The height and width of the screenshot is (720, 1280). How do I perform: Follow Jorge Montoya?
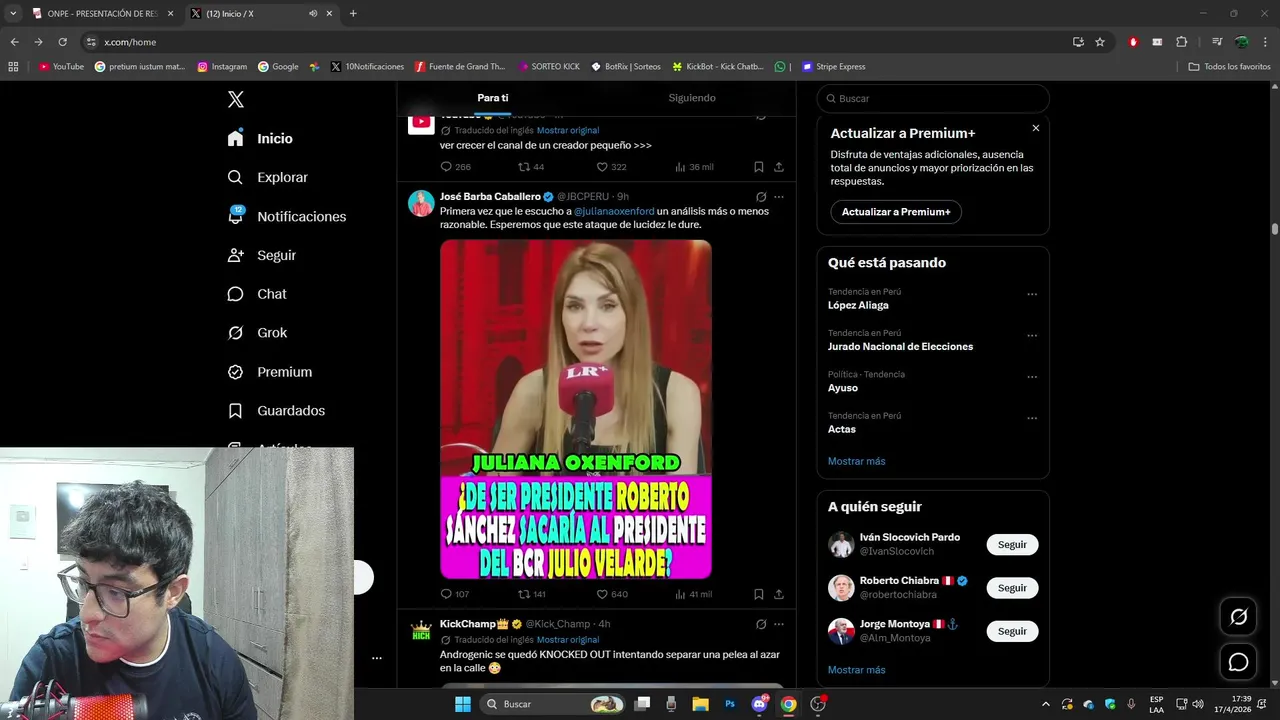tap(1012, 631)
